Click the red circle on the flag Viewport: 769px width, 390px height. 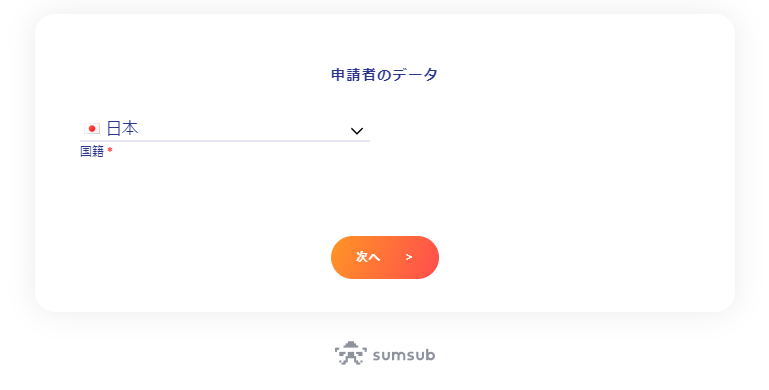[92, 129]
